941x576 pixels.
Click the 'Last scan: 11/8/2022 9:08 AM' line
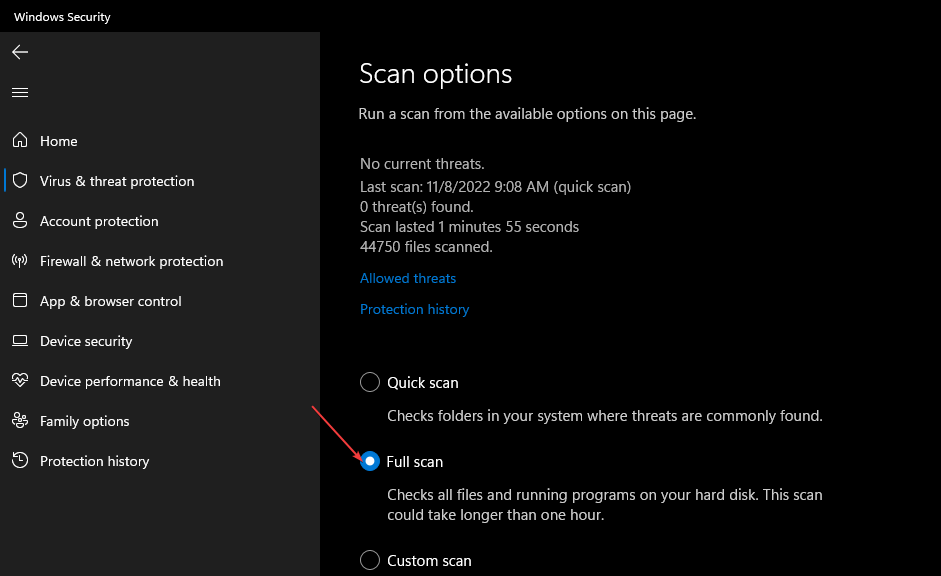(496, 187)
